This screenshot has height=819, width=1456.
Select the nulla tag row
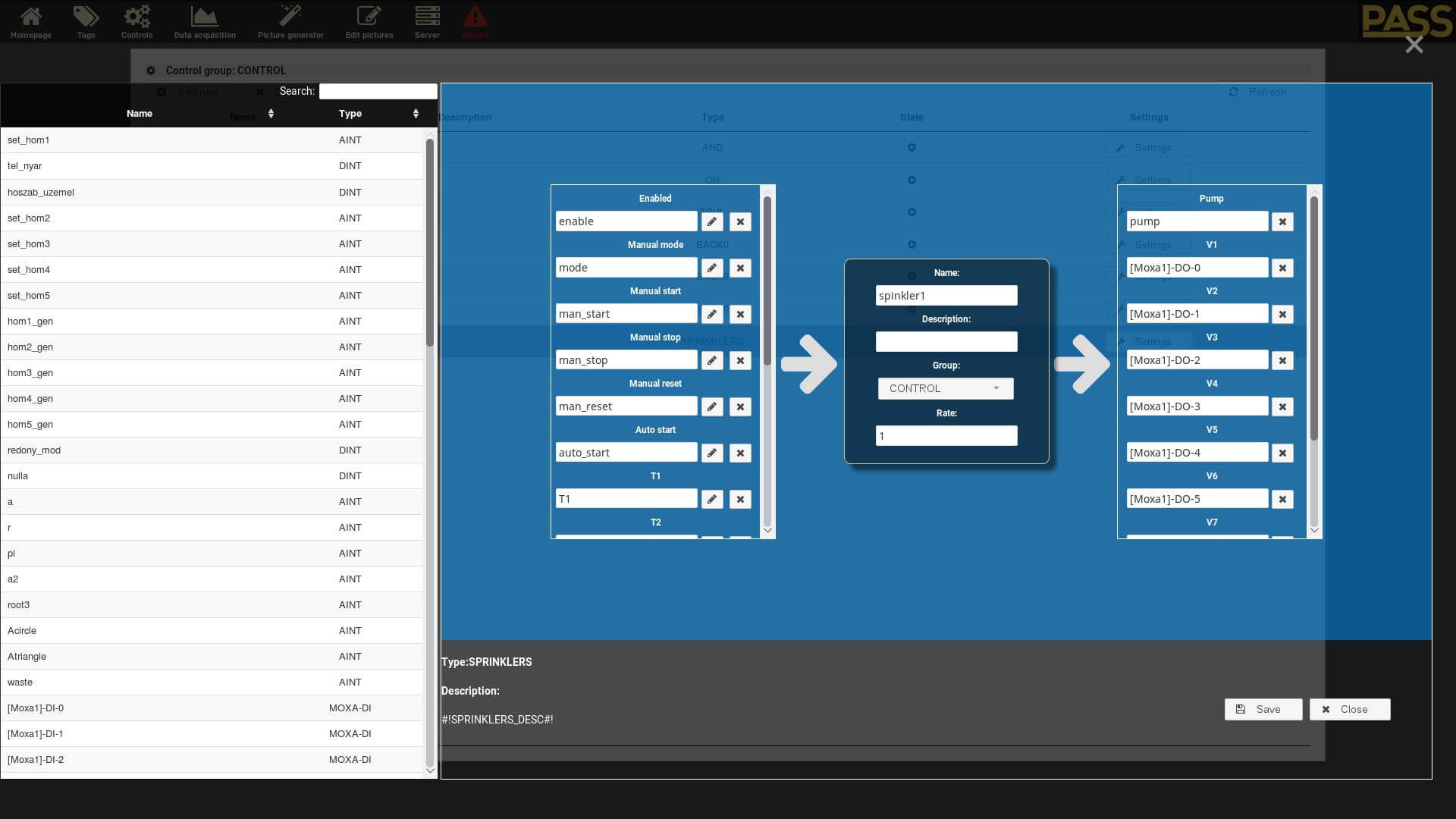point(212,476)
